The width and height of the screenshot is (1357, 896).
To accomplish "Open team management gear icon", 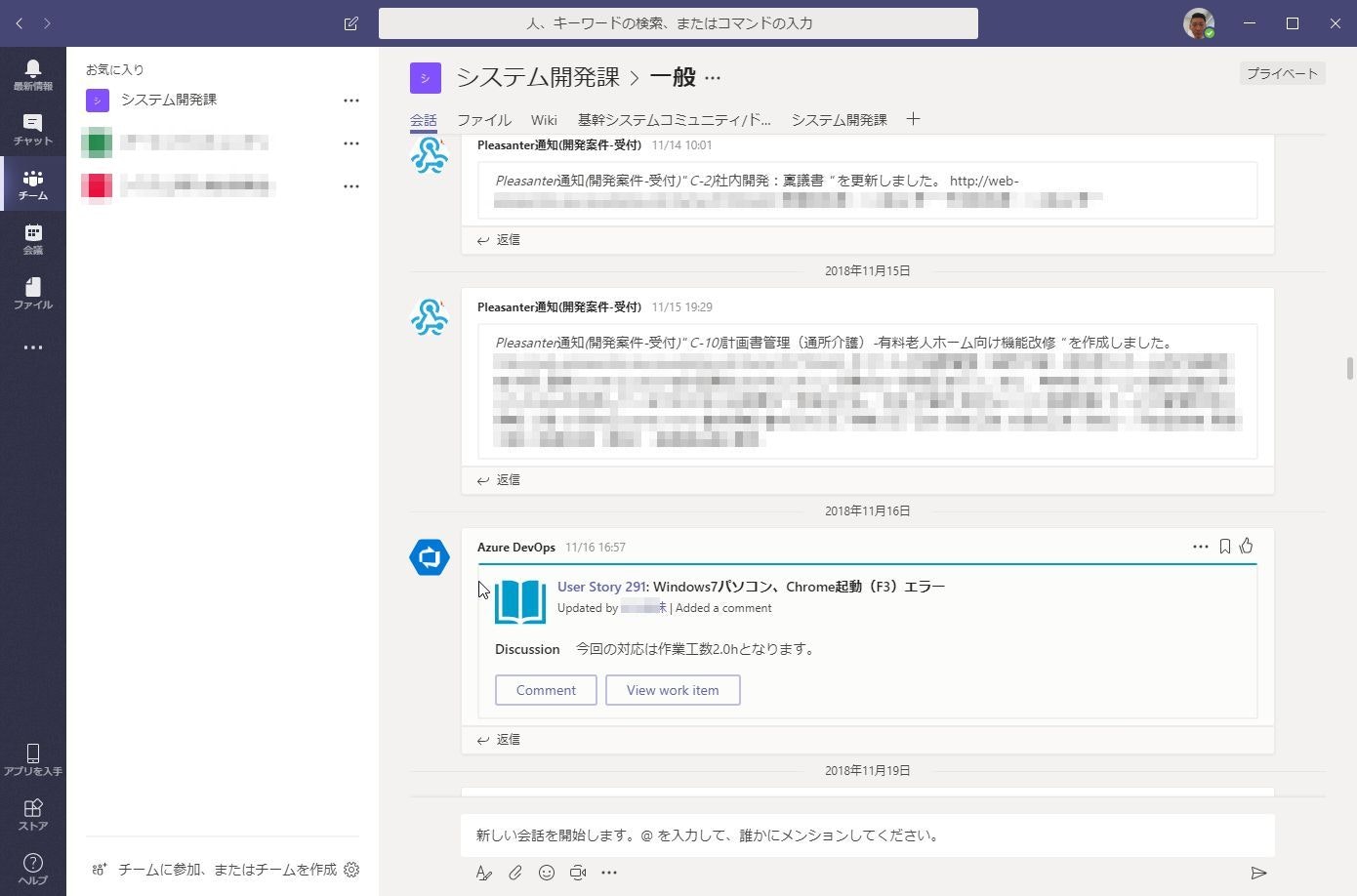I will [x=351, y=870].
